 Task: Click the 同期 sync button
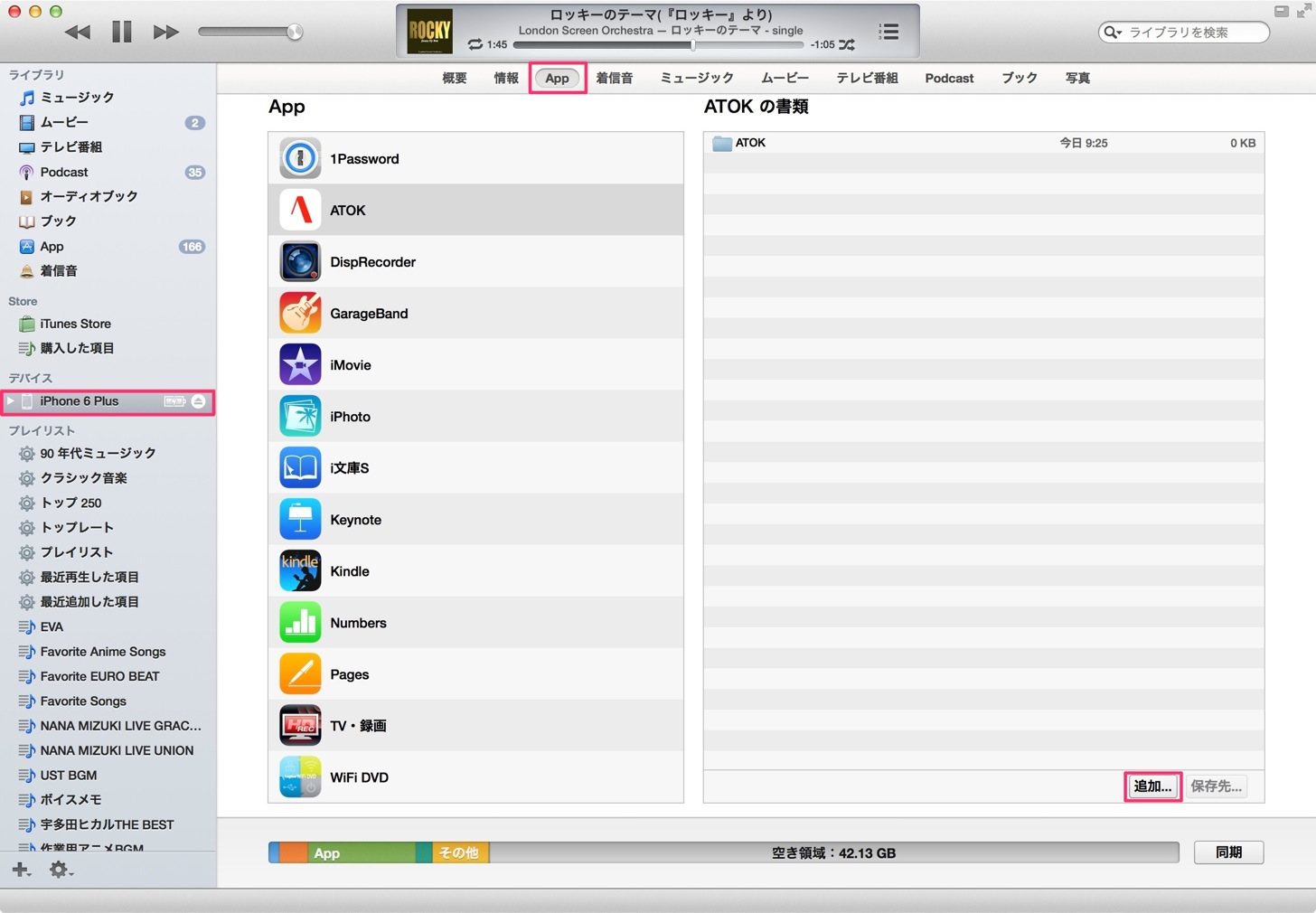coord(1228,852)
